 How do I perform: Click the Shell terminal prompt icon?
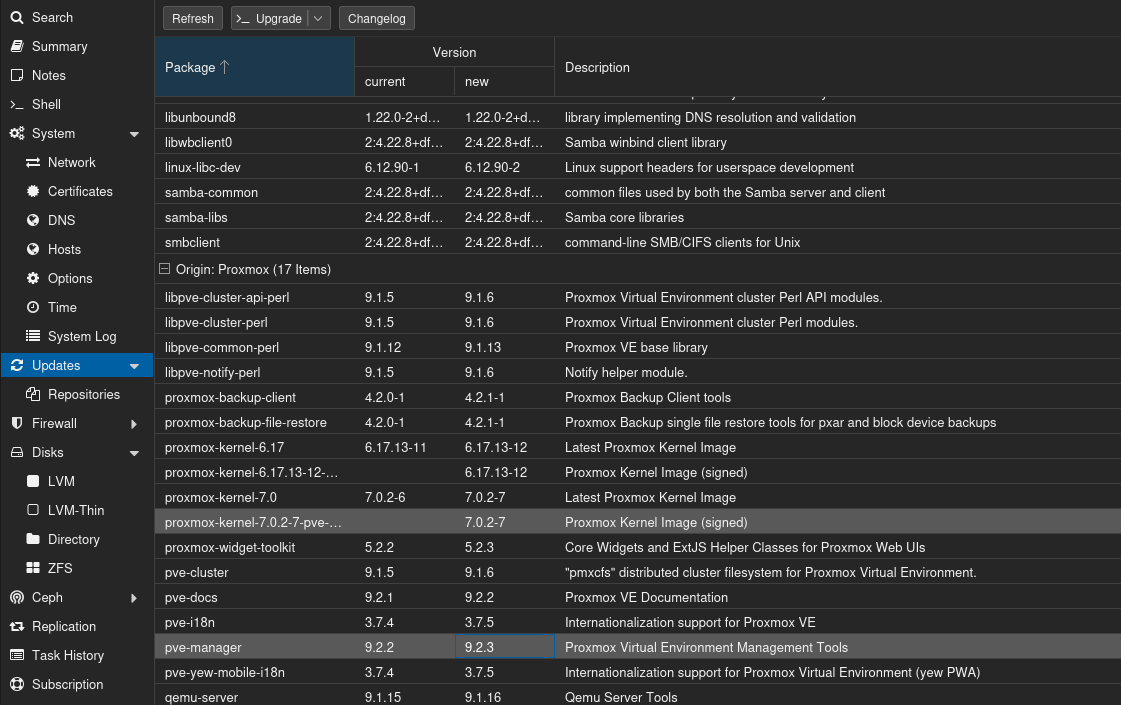(x=17, y=104)
